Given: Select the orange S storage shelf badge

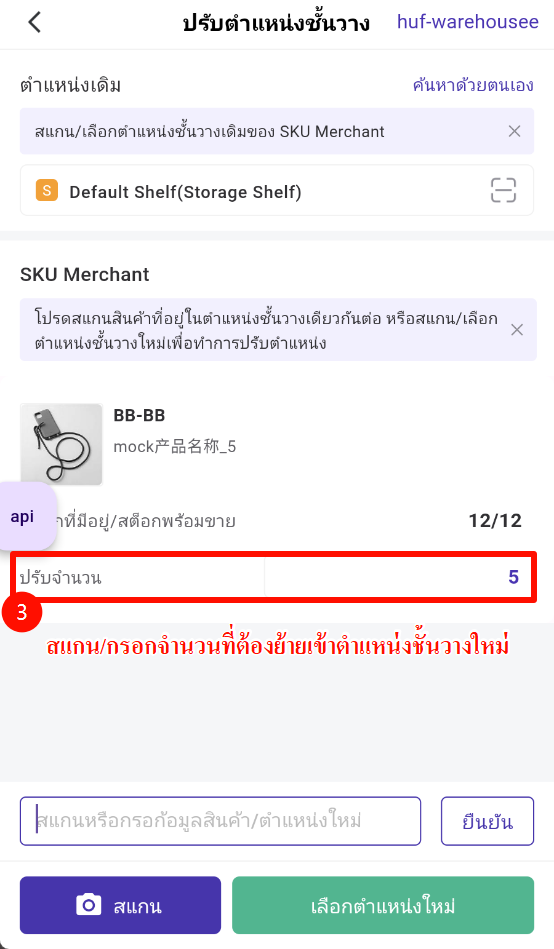Looking at the screenshot, I should pyautogui.click(x=47, y=190).
